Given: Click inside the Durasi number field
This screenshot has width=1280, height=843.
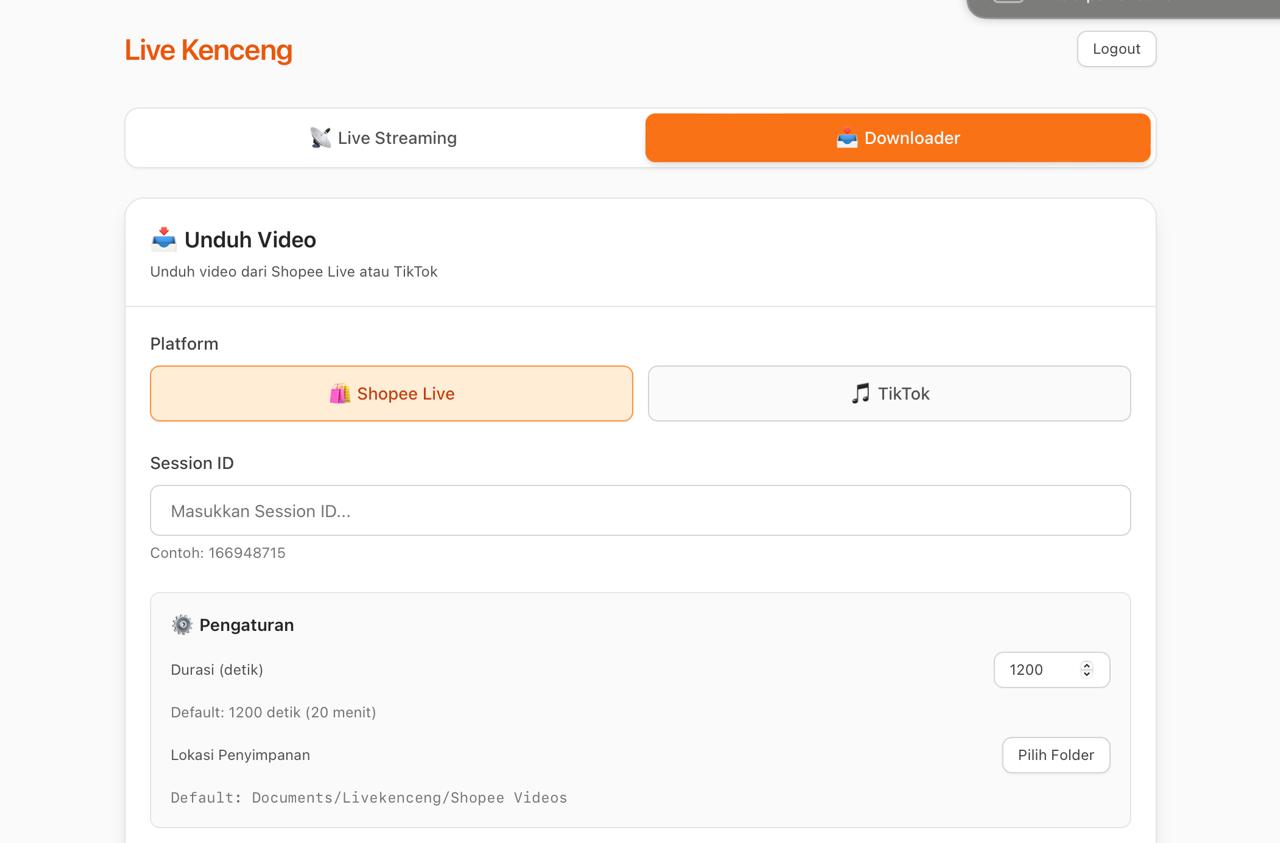Looking at the screenshot, I should (1035, 670).
